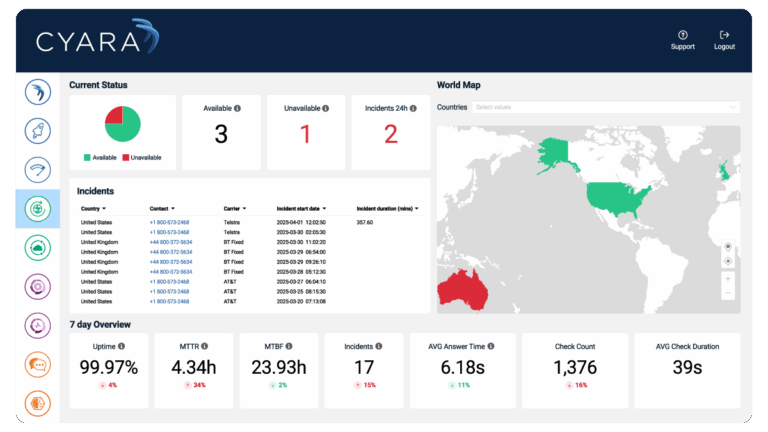Click contact link +44 800-372-5634
Viewport: 768px width, 432px height.
(170, 242)
